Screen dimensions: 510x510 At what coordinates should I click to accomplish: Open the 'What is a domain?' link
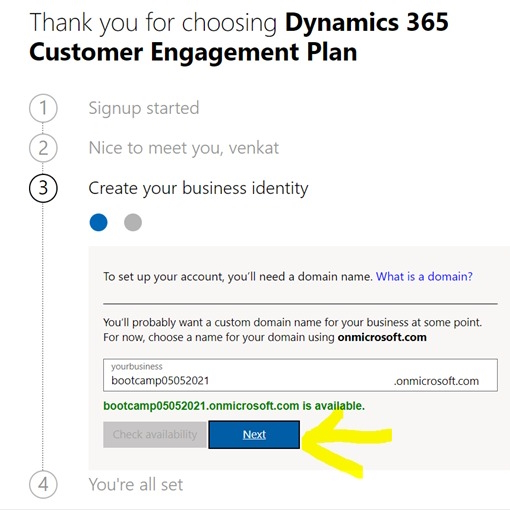point(424,276)
